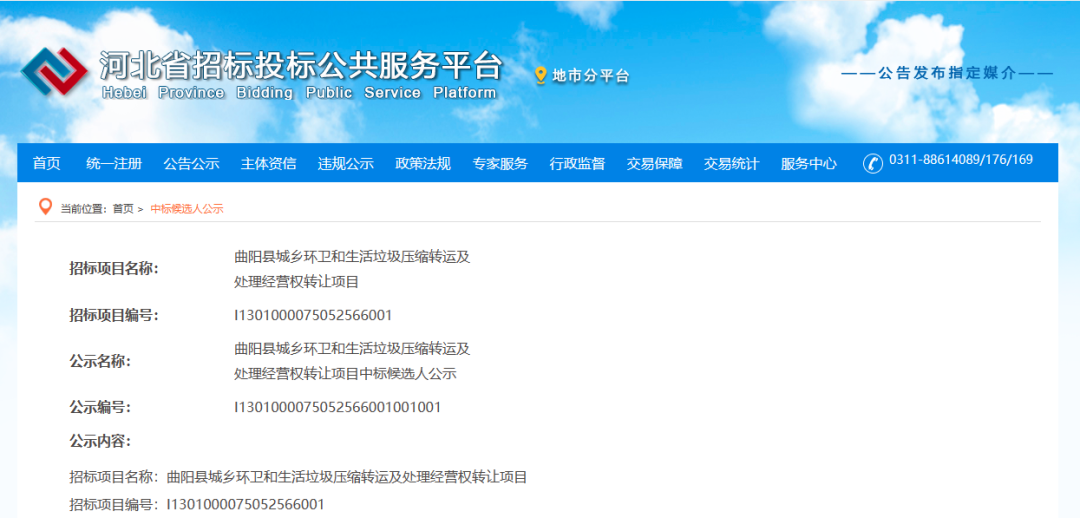Select 行政监督 in the nav bar
This screenshot has width=1080, height=518.
coord(577,163)
